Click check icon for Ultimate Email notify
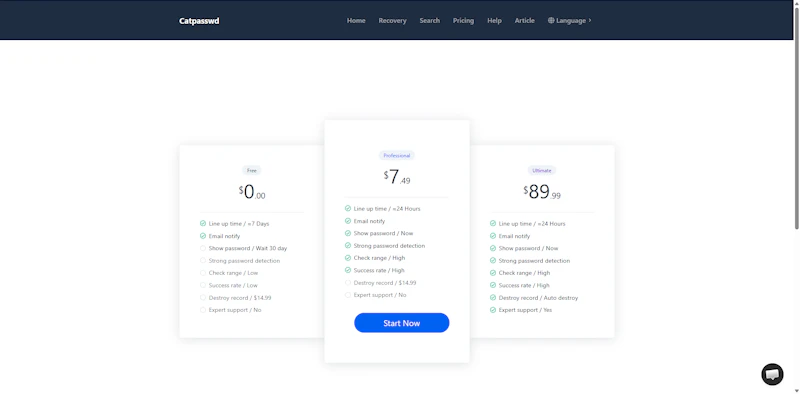The width and height of the screenshot is (800, 394). (x=493, y=236)
